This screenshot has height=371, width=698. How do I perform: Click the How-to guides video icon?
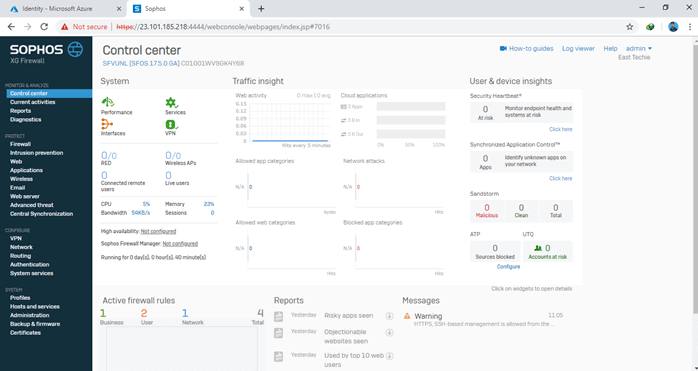click(x=503, y=49)
